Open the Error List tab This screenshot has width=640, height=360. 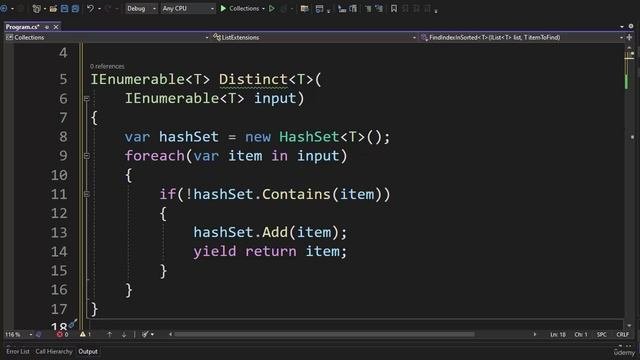[18, 351]
